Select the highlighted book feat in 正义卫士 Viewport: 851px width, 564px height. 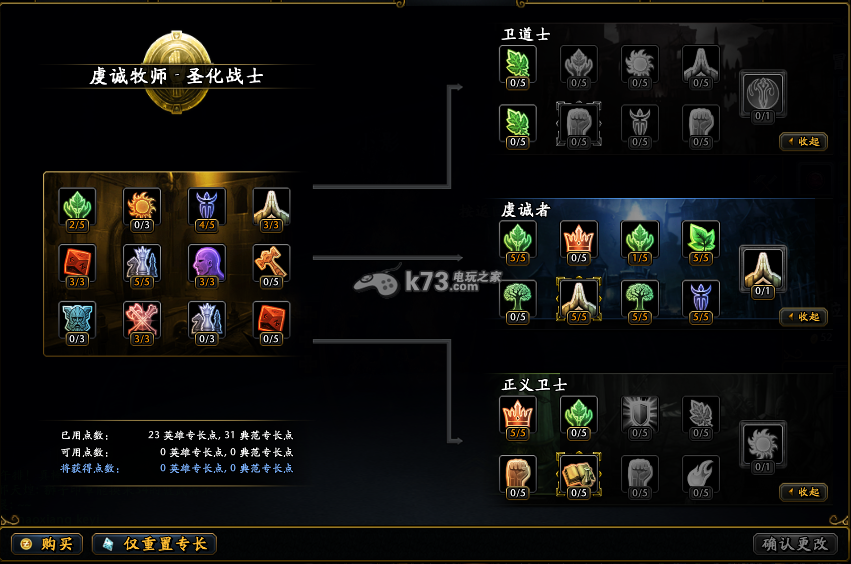pos(579,476)
